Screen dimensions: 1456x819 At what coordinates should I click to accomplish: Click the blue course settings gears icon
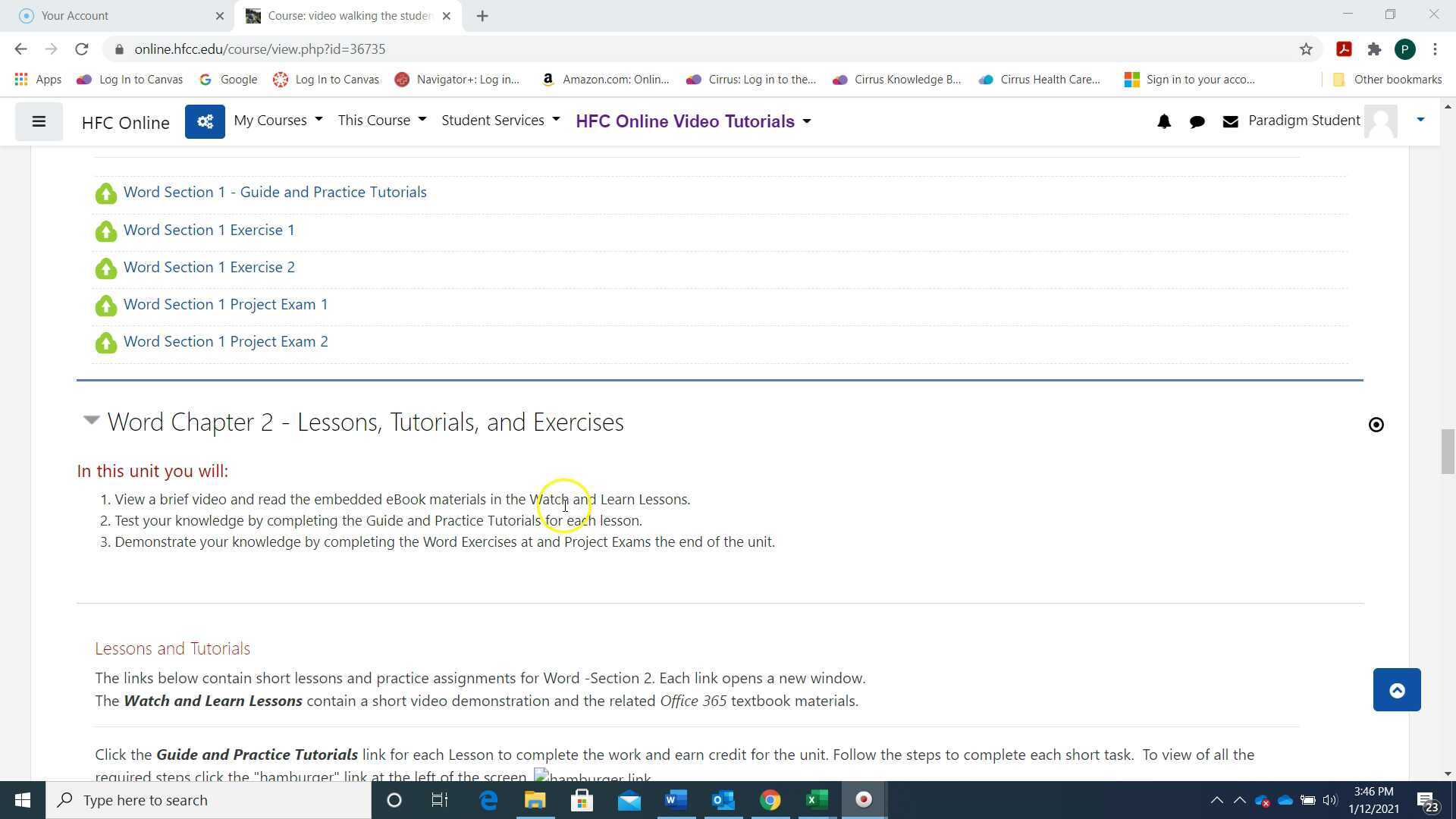pyautogui.click(x=205, y=121)
